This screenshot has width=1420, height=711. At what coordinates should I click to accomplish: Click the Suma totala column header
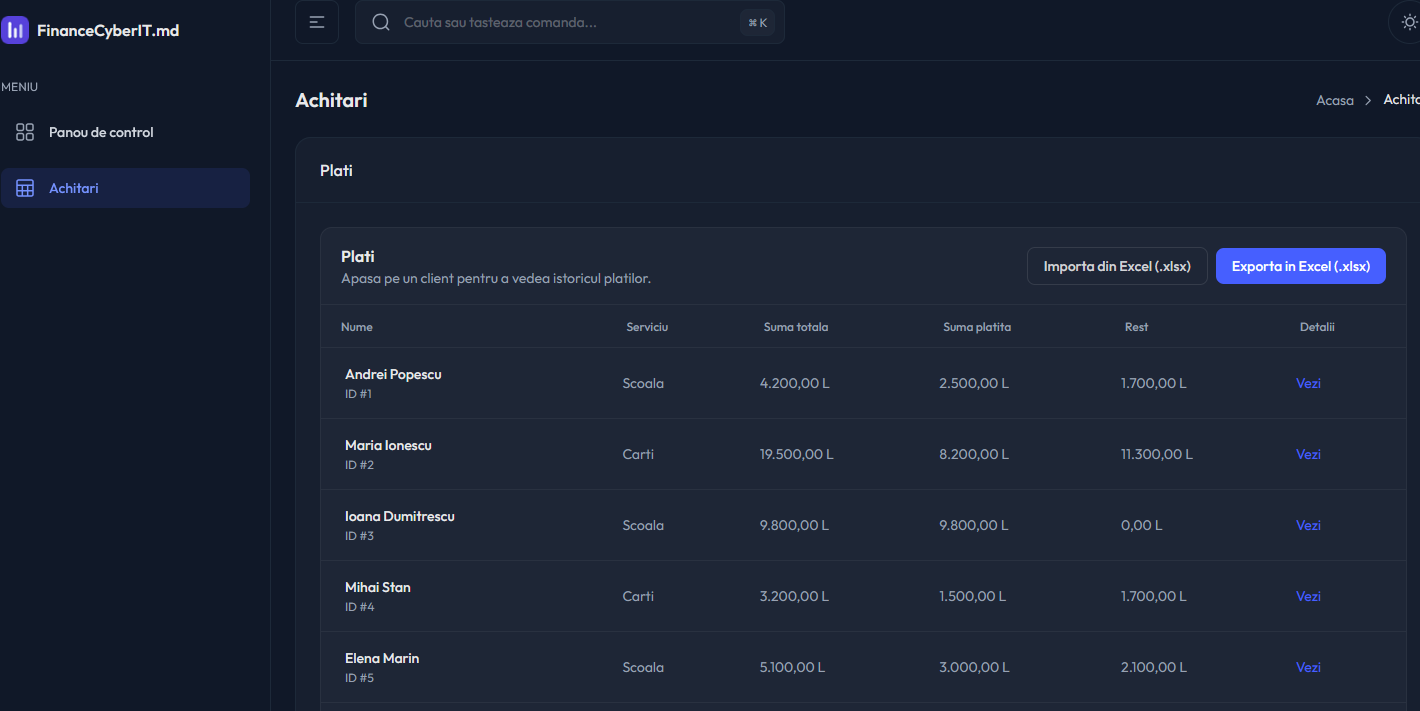795,327
